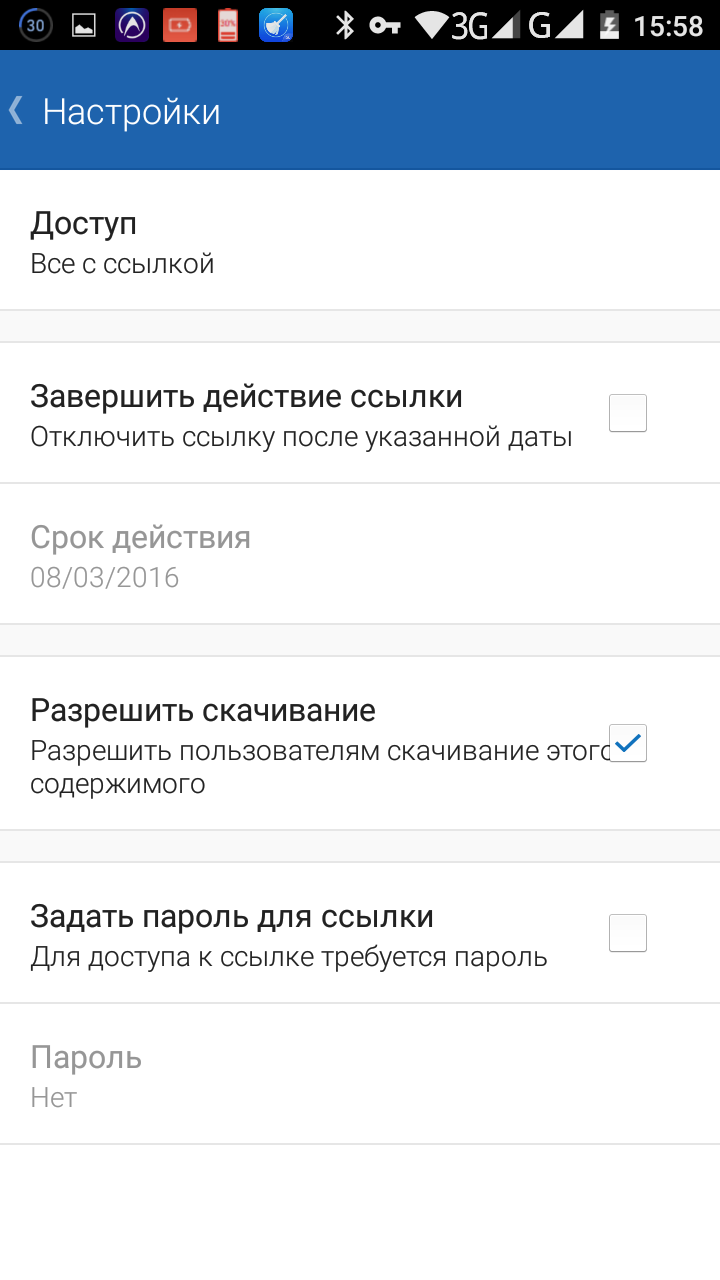Tick the Задать пароль для ссылки checkbox
Image resolution: width=720 pixels, height=1280 pixels.
tap(628, 933)
